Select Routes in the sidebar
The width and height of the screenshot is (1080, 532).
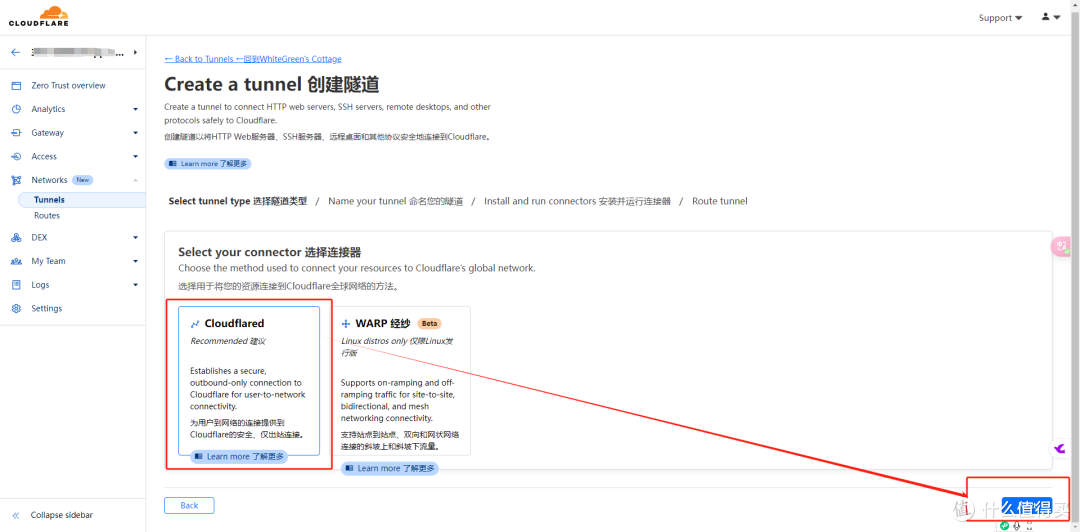click(47, 216)
